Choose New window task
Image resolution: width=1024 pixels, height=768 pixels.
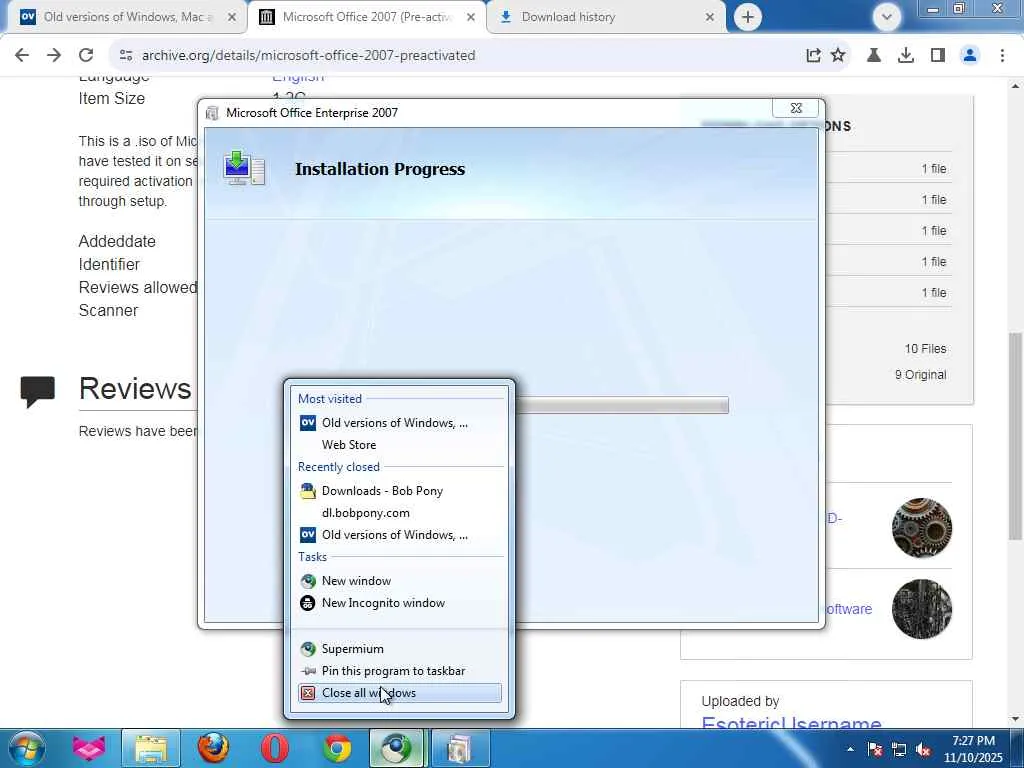tap(400, 581)
